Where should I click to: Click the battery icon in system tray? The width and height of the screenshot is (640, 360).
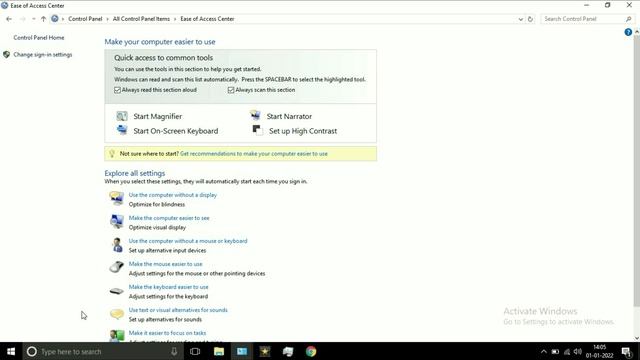[x=555, y=351]
